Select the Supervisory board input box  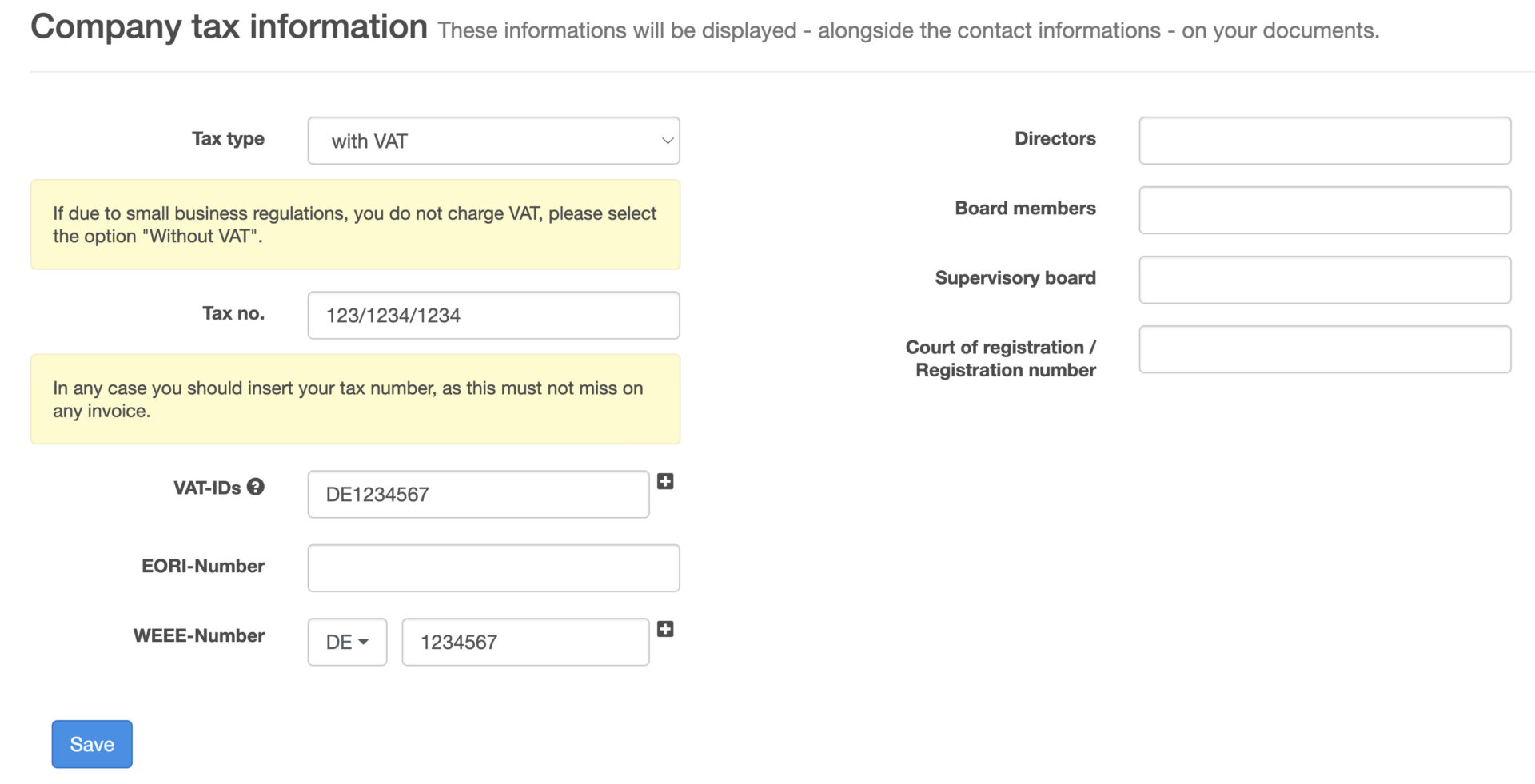pos(1324,280)
